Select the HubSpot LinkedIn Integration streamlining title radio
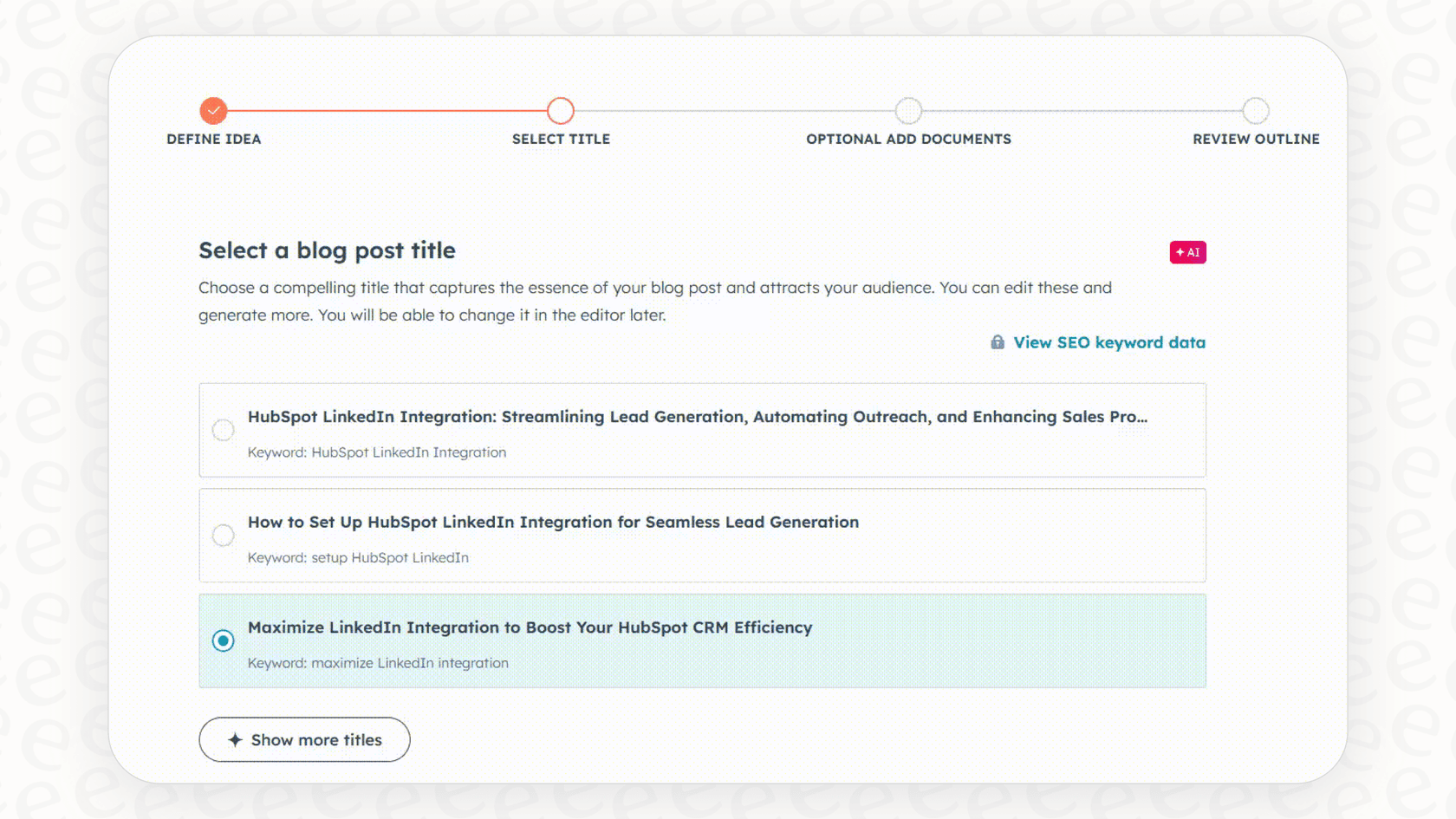 click(x=224, y=430)
